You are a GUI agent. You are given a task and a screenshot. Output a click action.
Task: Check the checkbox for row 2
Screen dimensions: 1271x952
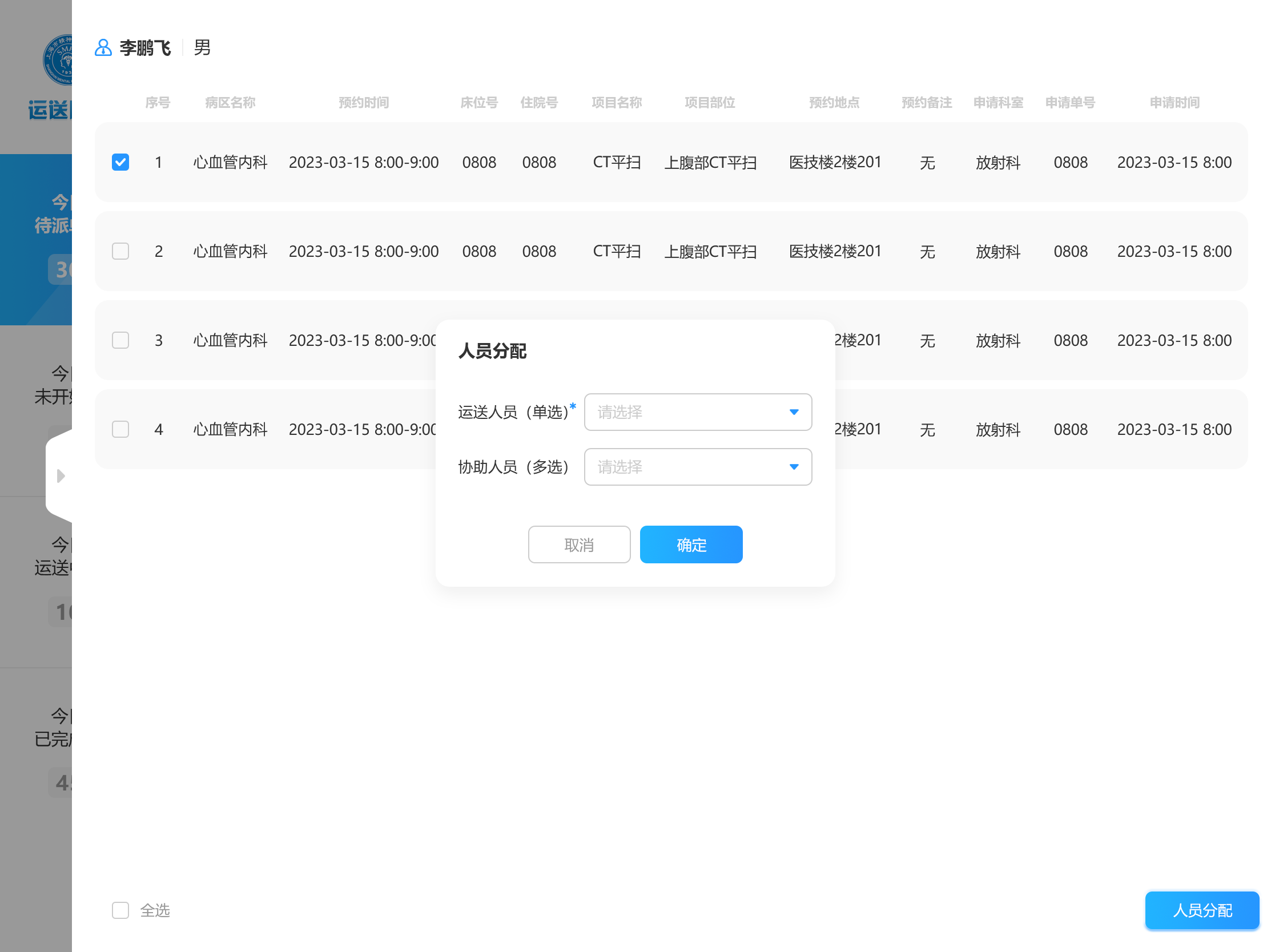[x=120, y=252]
